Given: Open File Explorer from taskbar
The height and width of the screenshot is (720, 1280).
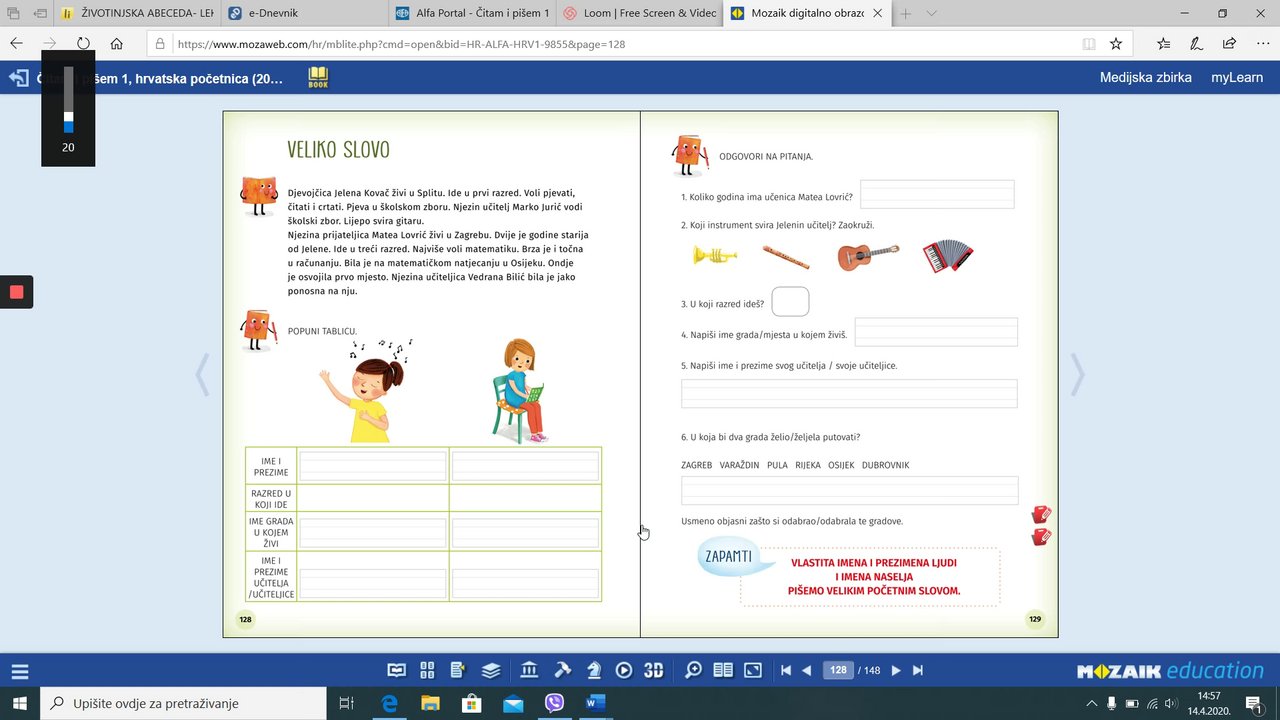Looking at the screenshot, I should (x=430, y=703).
